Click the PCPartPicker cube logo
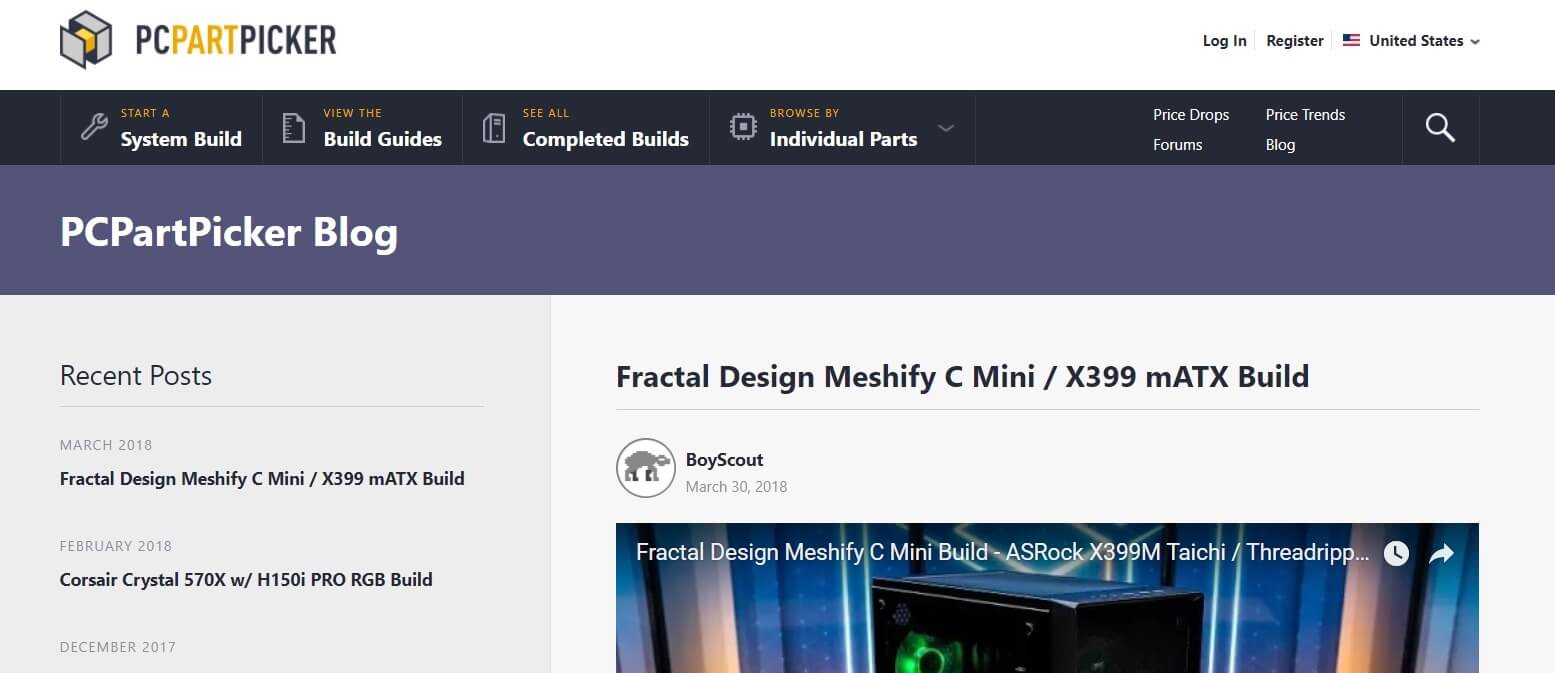The width and height of the screenshot is (1555, 673). (x=86, y=40)
